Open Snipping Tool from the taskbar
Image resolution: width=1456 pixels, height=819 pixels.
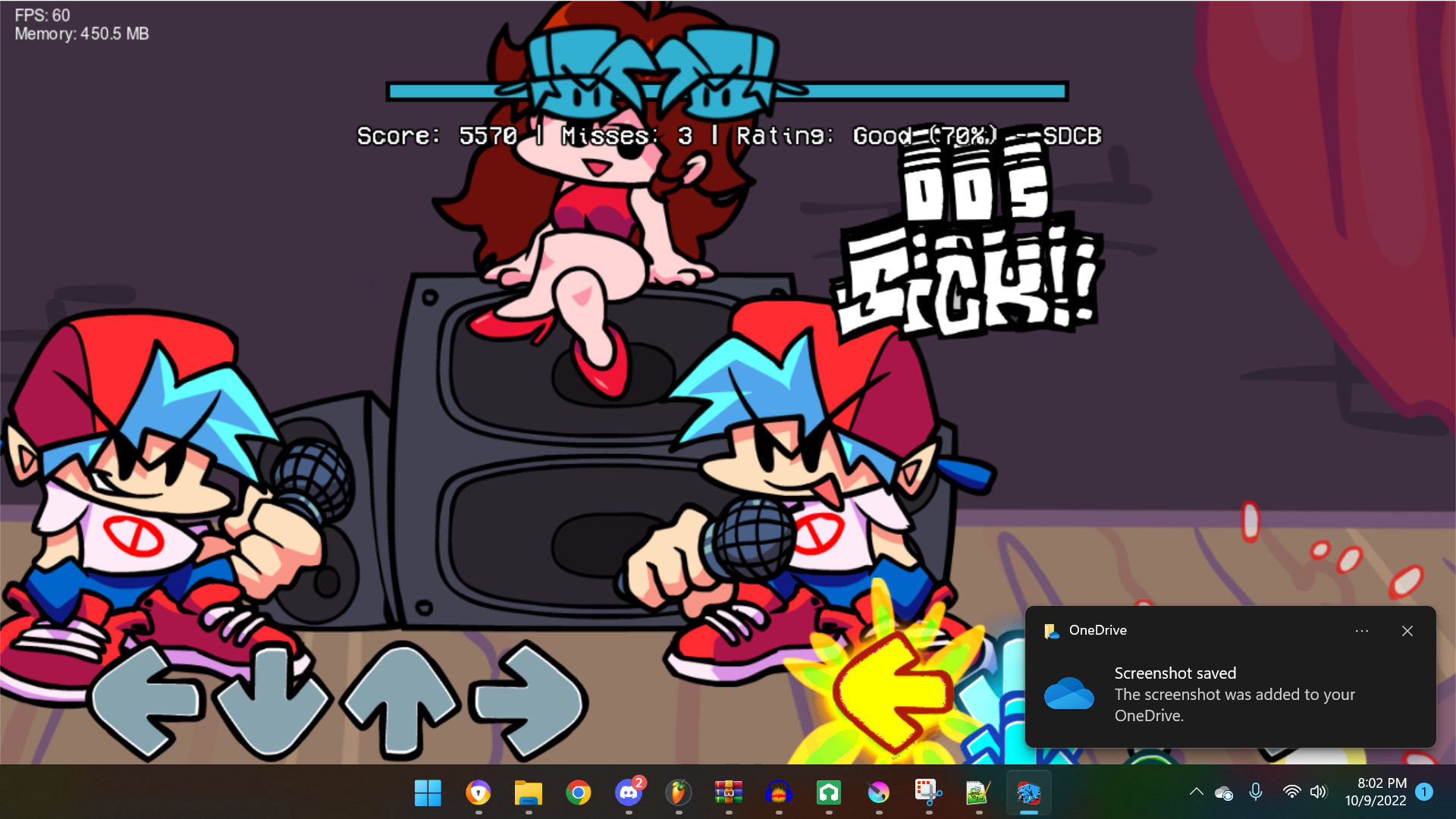(928, 793)
